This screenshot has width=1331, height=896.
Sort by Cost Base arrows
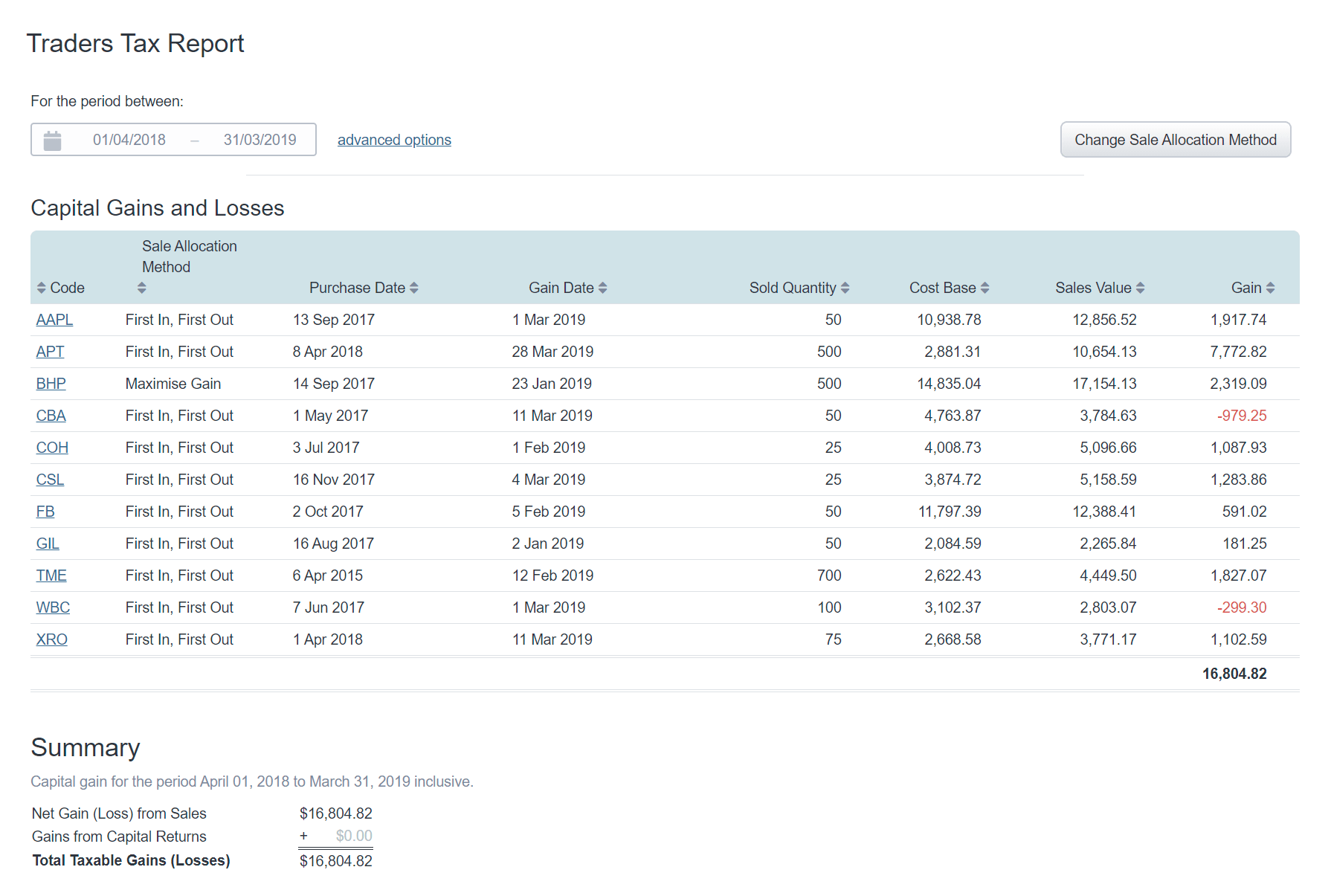click(x=984, y=288)
